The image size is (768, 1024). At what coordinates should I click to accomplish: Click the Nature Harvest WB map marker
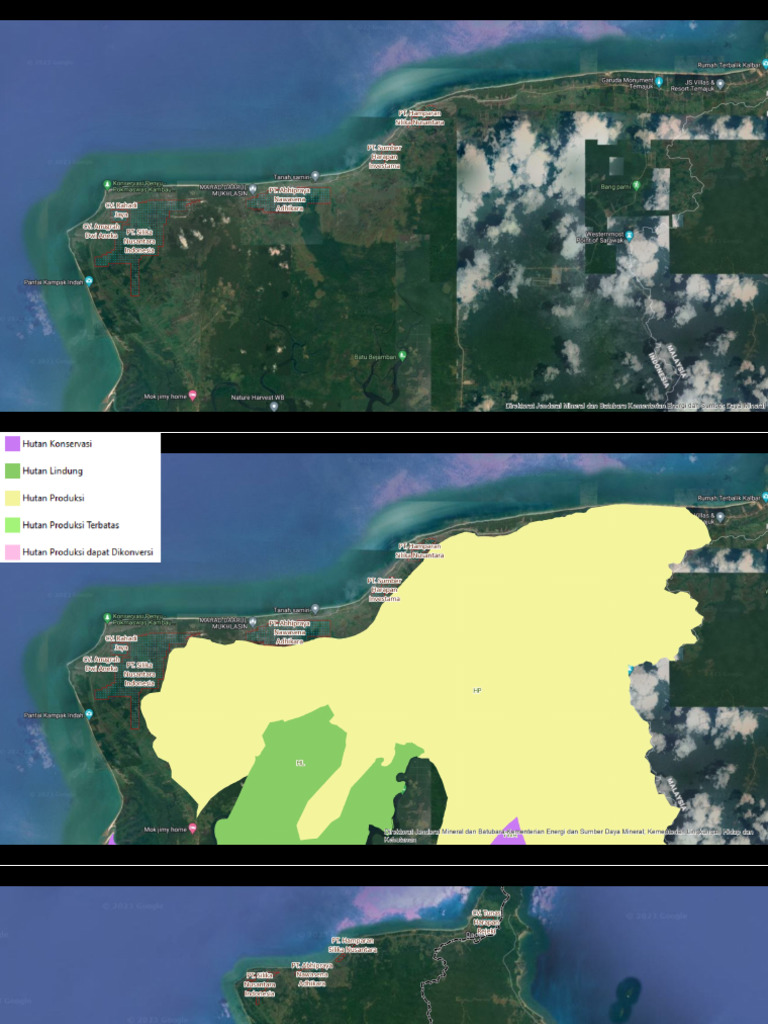tap(274, 406)
